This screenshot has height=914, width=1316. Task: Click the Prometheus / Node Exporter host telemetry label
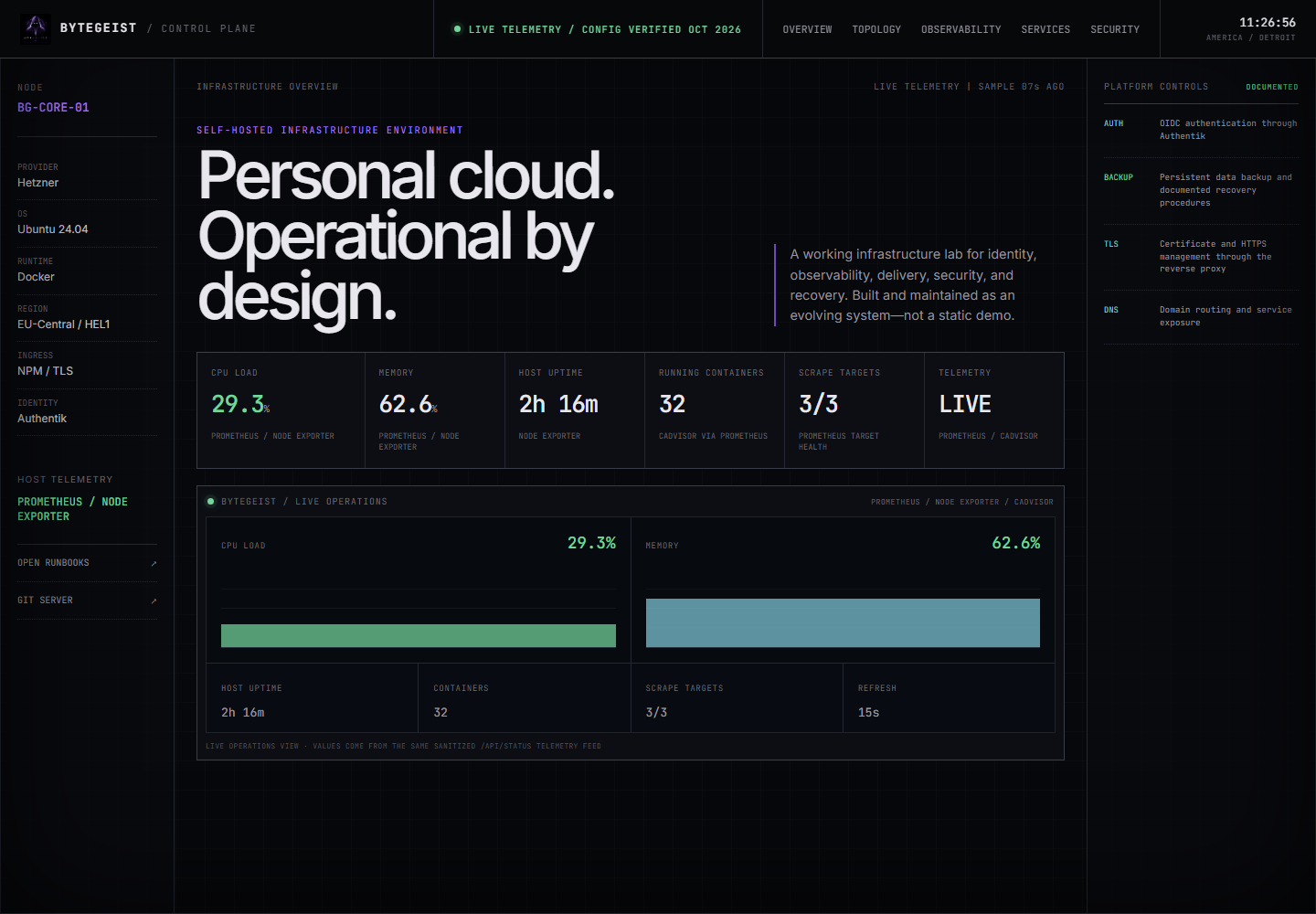[72, 509]
